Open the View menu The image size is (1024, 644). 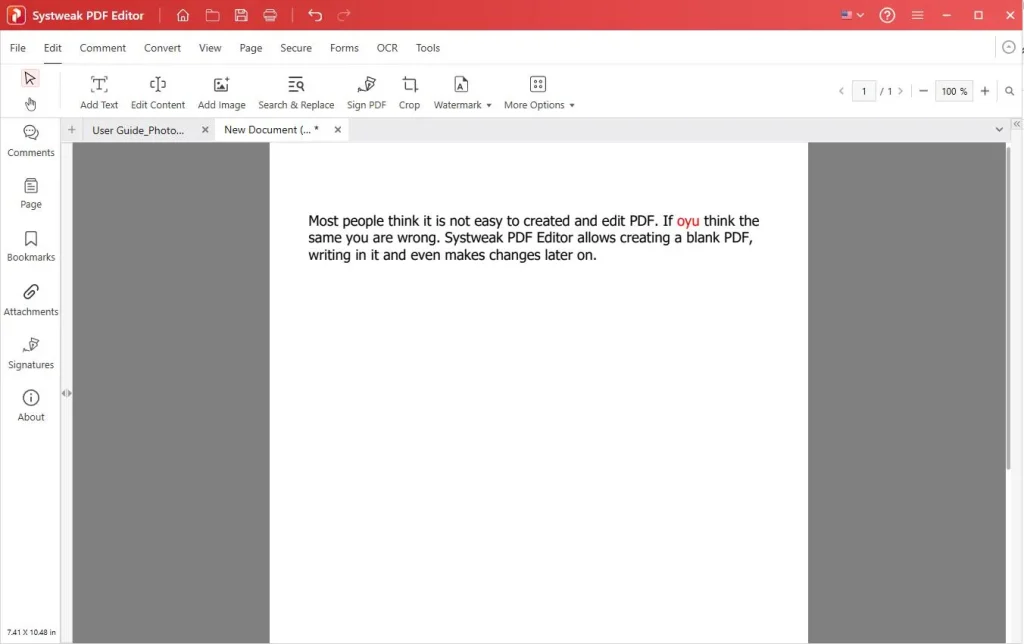pos(210,48)
